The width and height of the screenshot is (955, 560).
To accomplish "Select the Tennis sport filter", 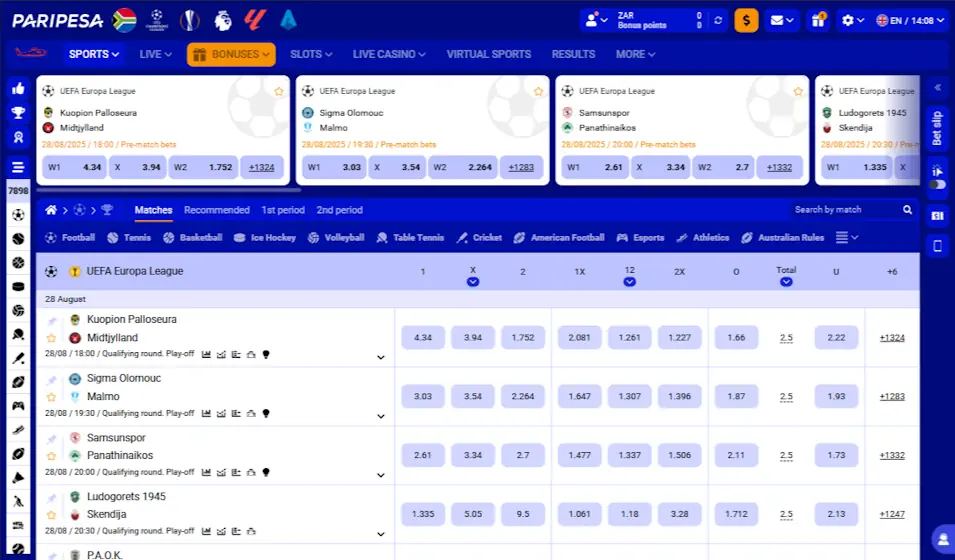I will click(x=129, y=238).
